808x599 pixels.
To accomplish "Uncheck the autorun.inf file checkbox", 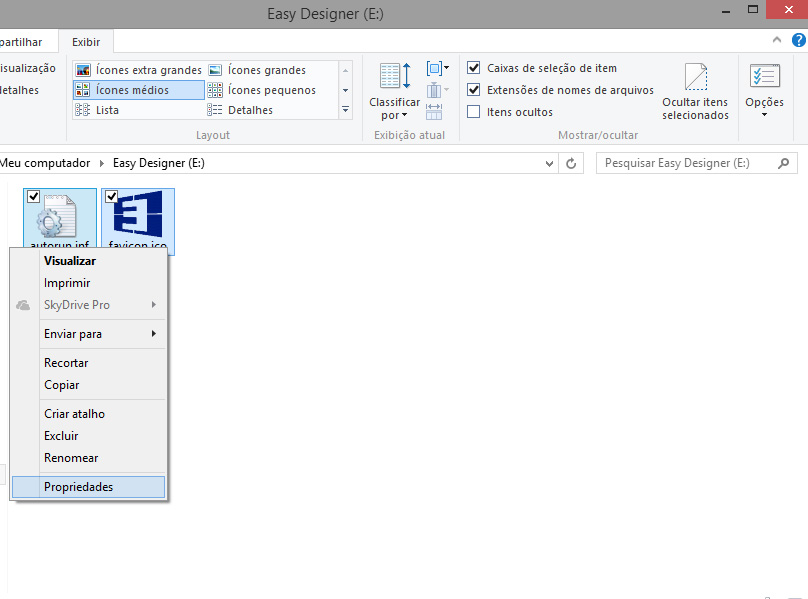I will click(x=34, y=197).
